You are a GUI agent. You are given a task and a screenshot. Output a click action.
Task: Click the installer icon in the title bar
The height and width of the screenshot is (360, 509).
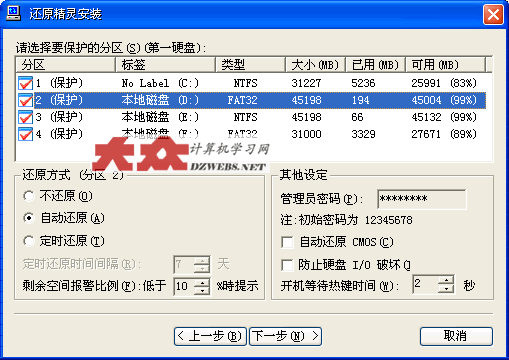(x=13, y=13)
